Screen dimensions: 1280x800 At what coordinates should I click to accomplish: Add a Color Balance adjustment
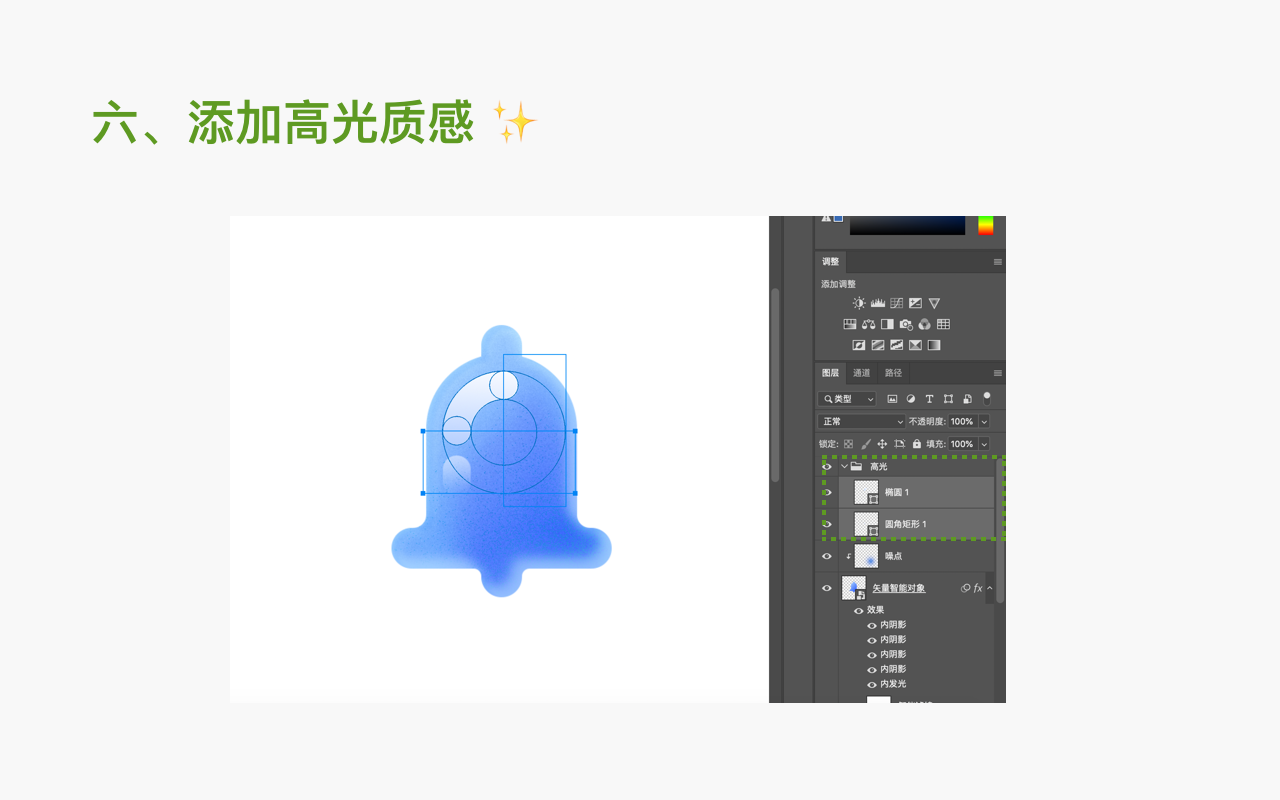(869, 324)
